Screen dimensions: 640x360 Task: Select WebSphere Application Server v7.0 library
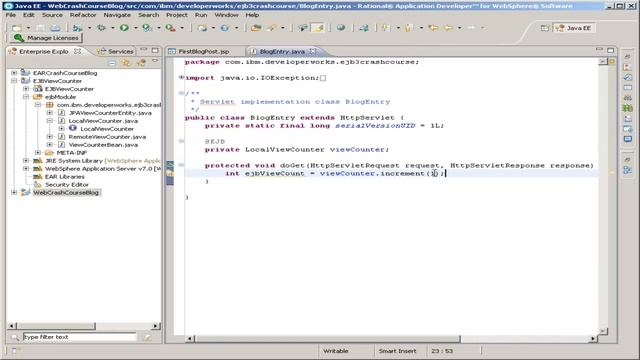[103, 169]
